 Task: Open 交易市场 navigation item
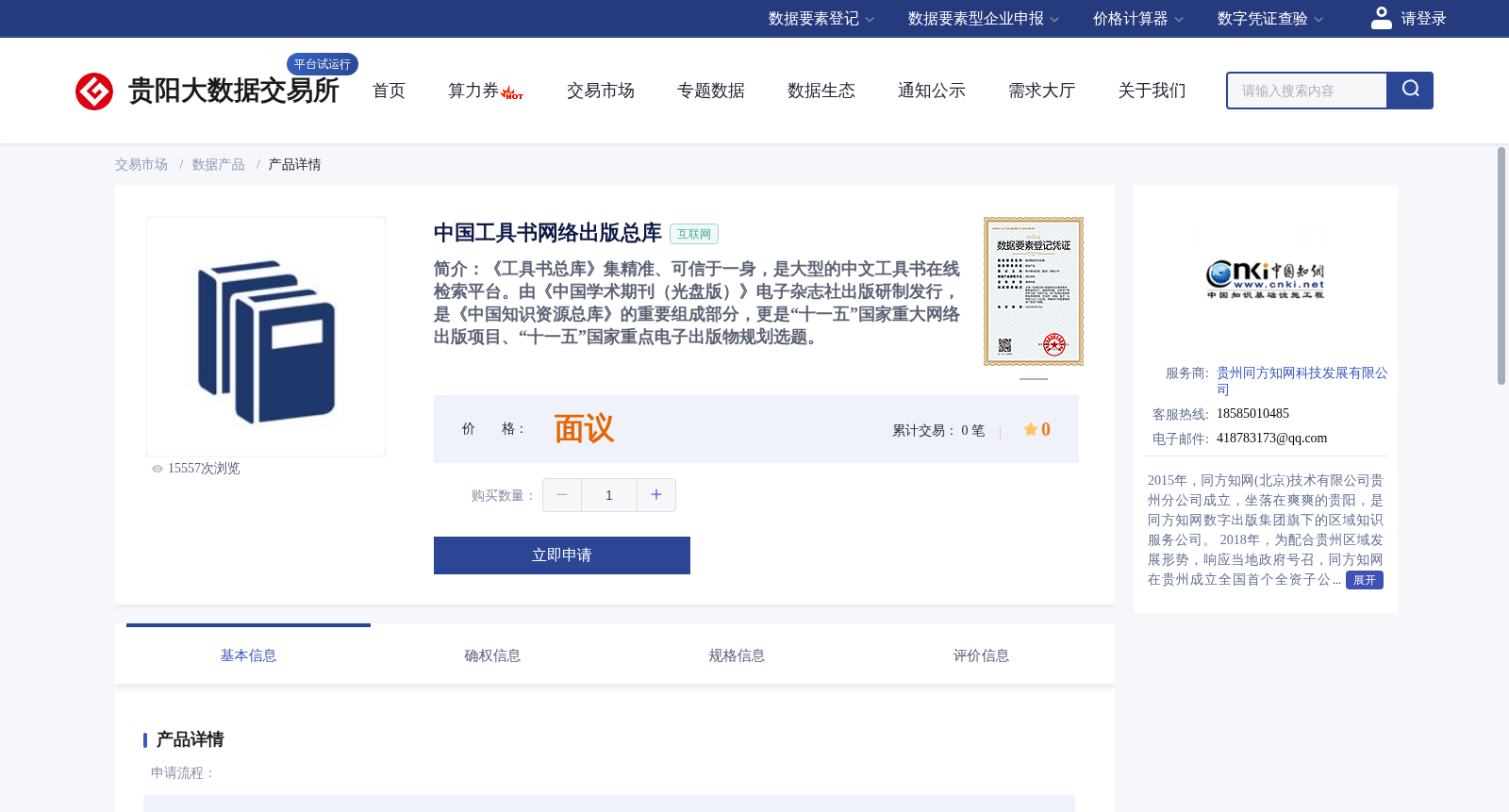tap(601, 91)
